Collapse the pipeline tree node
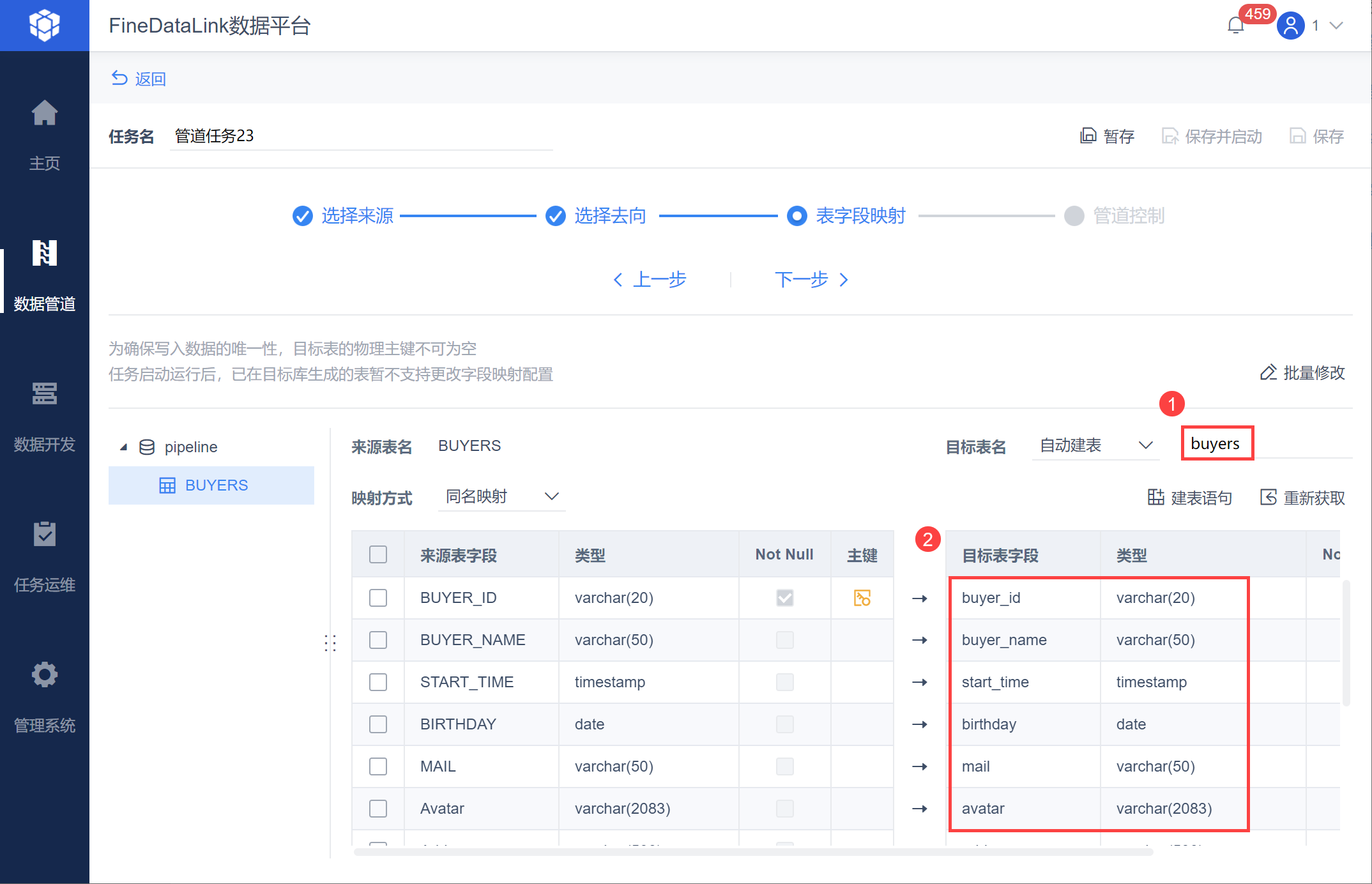The width and height of the screenshot is (1372, 884). click(x=124, y=447)
